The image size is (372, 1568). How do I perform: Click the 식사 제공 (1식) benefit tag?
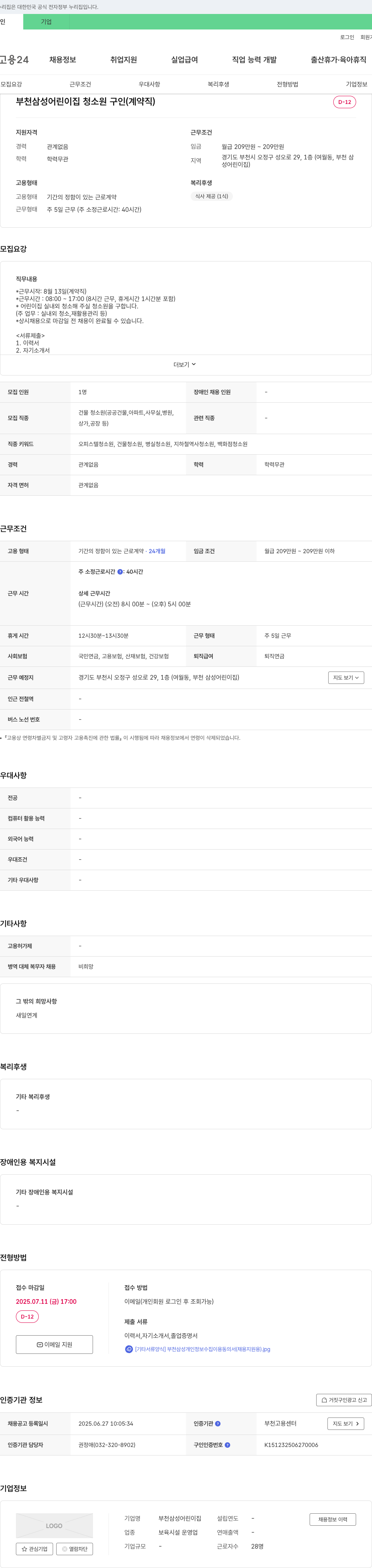point(212,197)
